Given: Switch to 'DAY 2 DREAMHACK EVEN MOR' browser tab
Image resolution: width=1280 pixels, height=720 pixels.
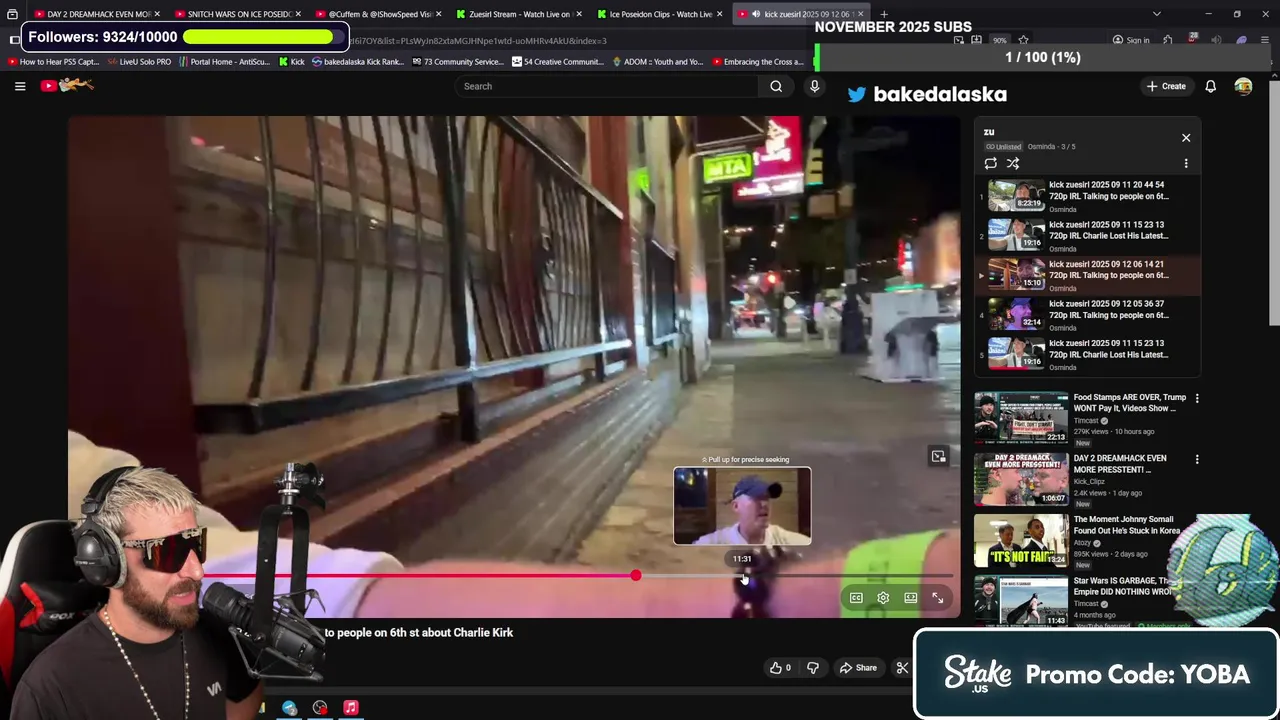Looking at the screenshot, I should coord(98,14).
